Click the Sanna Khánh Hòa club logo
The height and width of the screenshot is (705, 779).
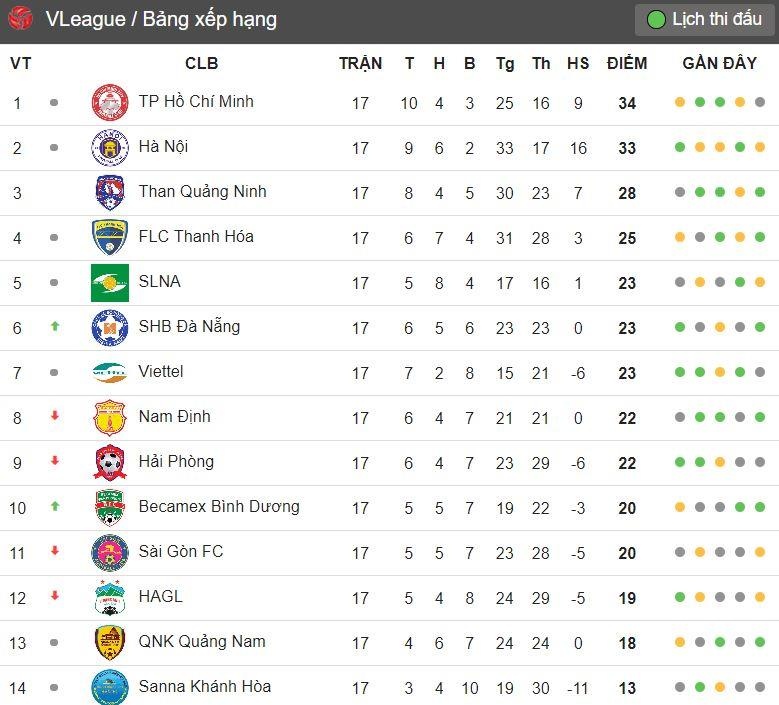[x=109, y=687]
